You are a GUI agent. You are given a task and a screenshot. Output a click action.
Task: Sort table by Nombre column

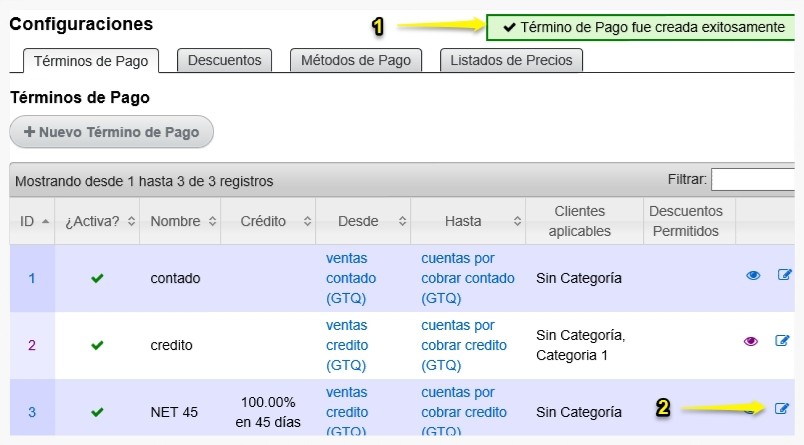click(x=180, y=221)
